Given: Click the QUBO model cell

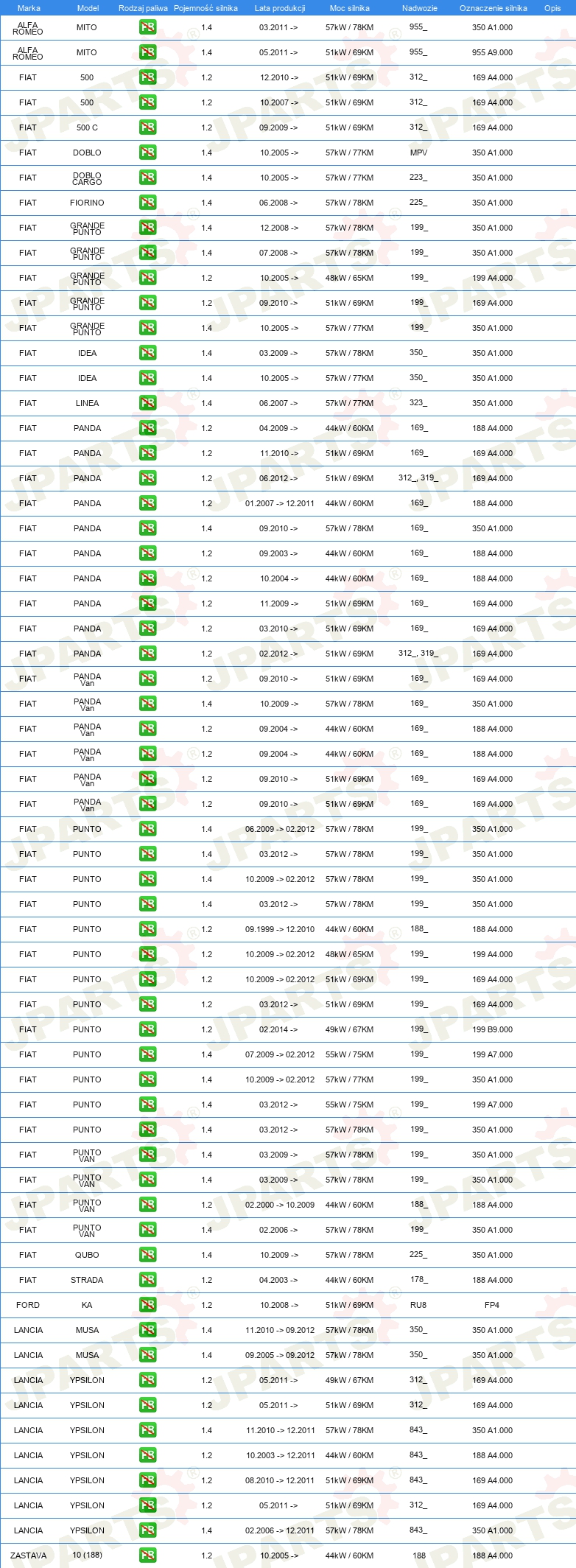Looking at the screenshot, I should tap(87, 1255).
